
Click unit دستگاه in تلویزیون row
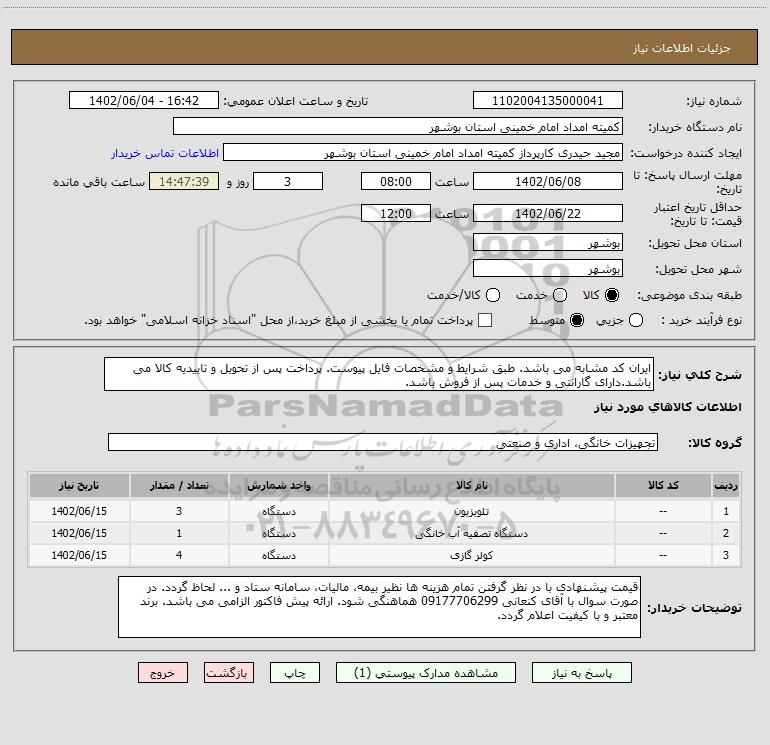278,511
